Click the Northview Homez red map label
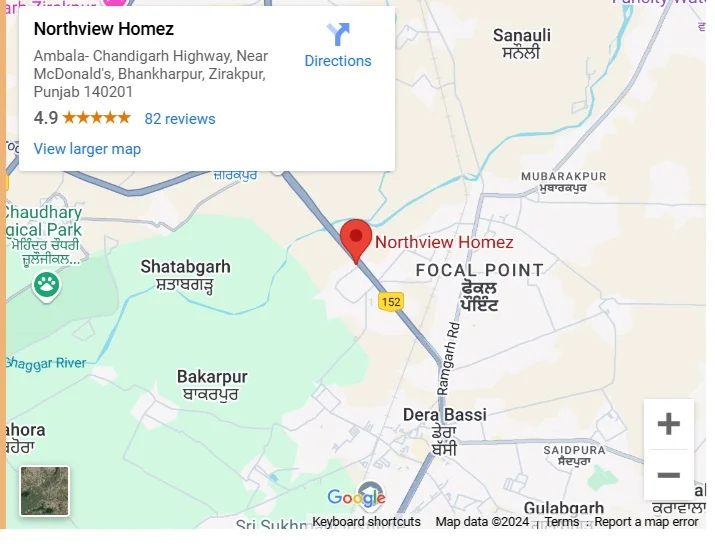 click(x=444, y=242)
